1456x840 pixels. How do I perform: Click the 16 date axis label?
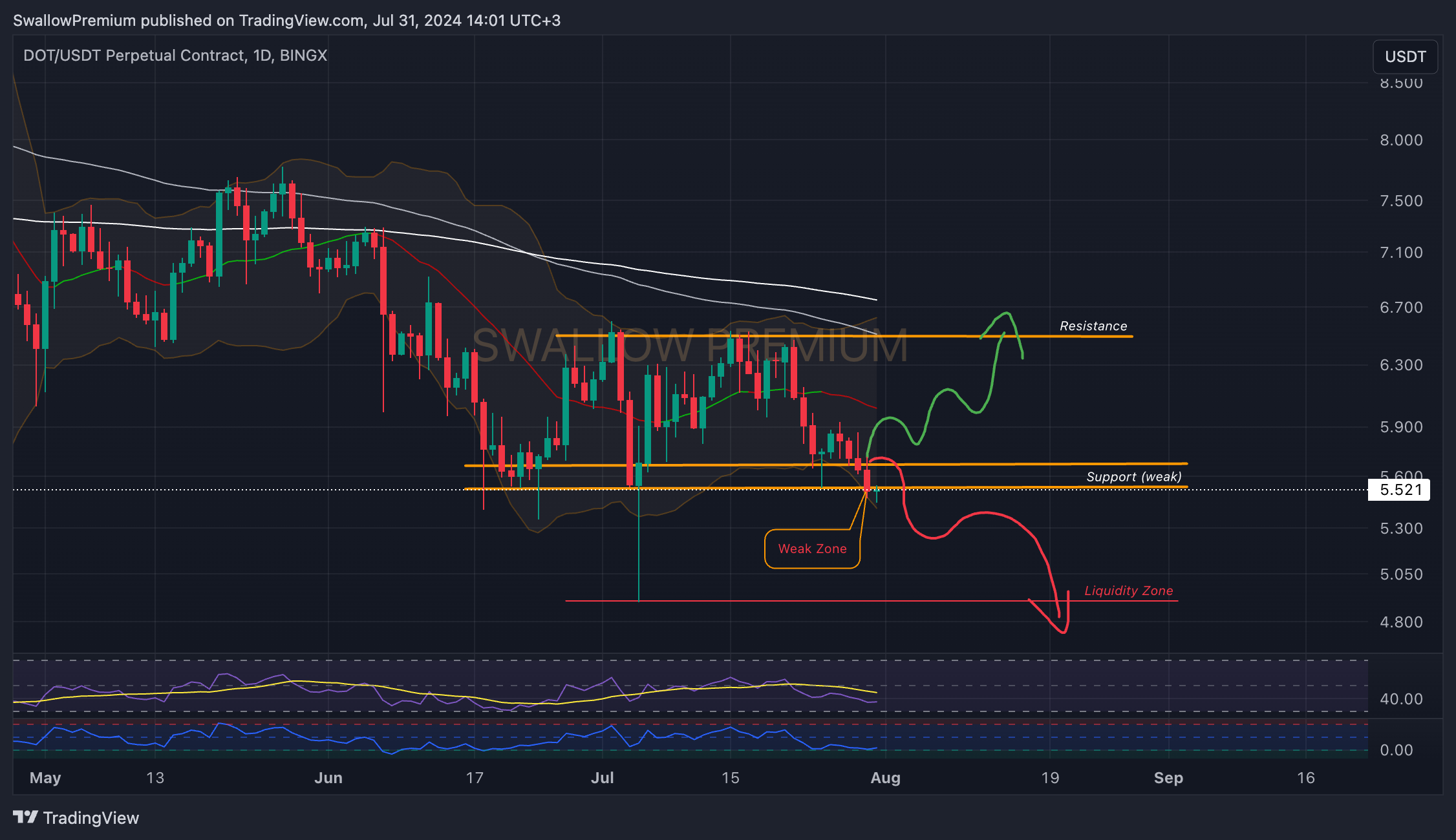click(1306, 778)
